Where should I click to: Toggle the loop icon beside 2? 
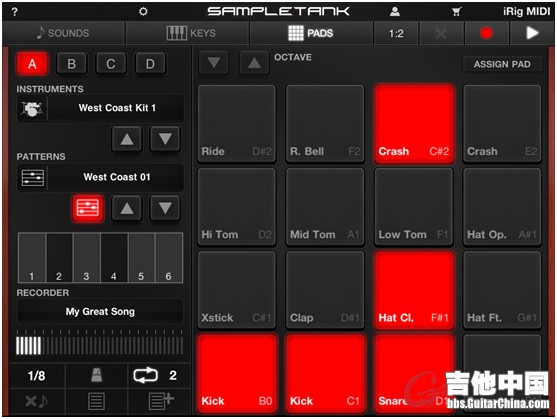pyautogui.click(x=145, y=375)
